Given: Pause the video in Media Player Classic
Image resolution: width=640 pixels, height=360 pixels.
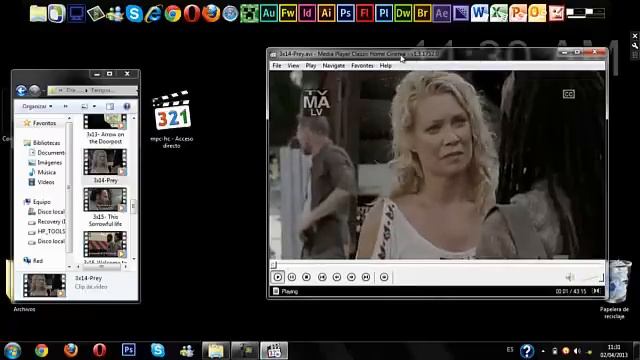Looking at the screenshot, I should (x=292, y=277).
